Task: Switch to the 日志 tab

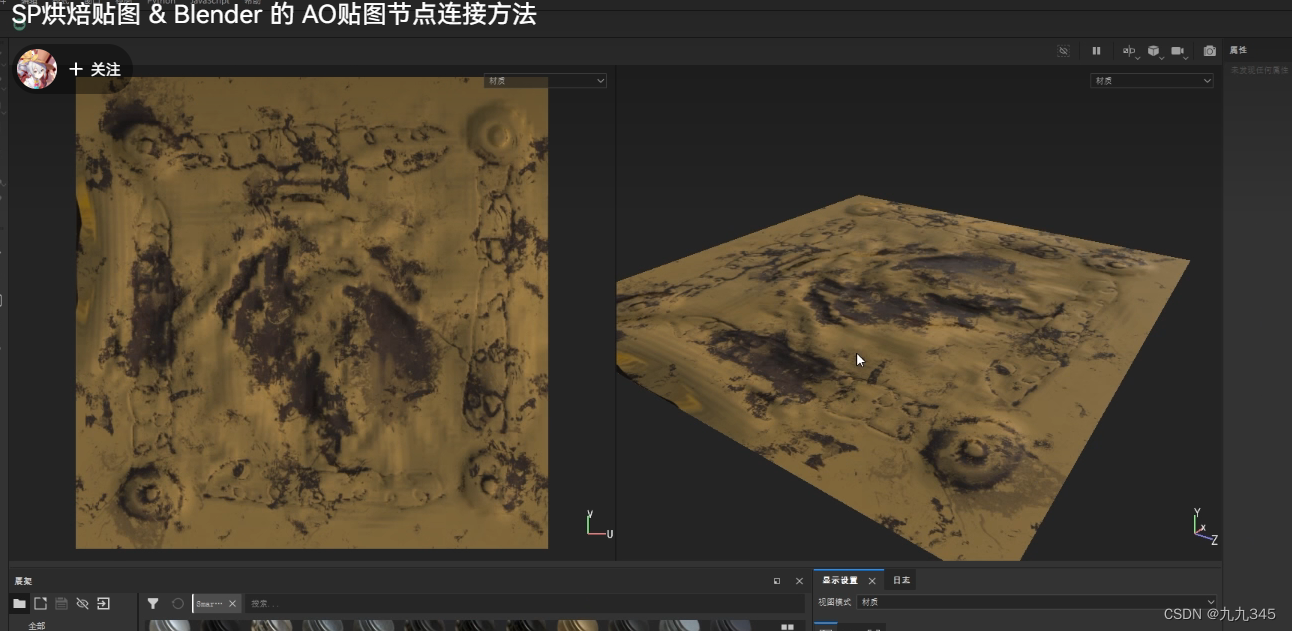Action: (x=901, y=580)
